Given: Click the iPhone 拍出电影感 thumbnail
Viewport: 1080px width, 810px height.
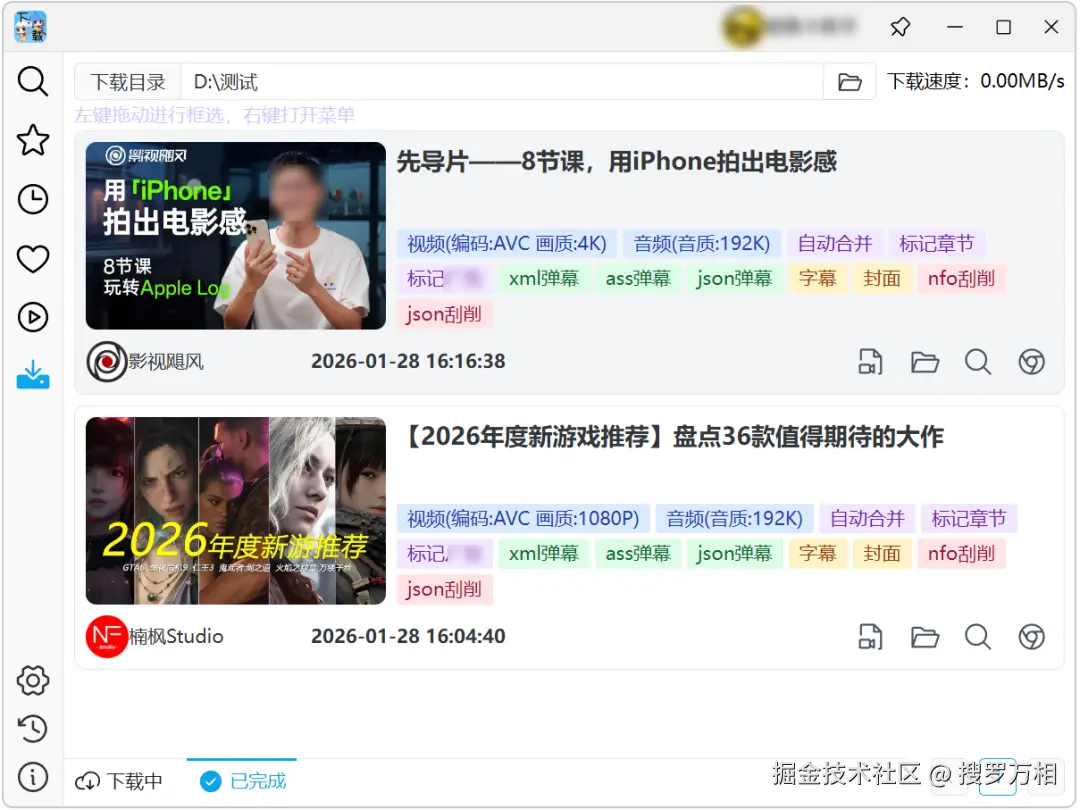Looking at the screenshot, I should pyautogui.click(x=236, y=236).
